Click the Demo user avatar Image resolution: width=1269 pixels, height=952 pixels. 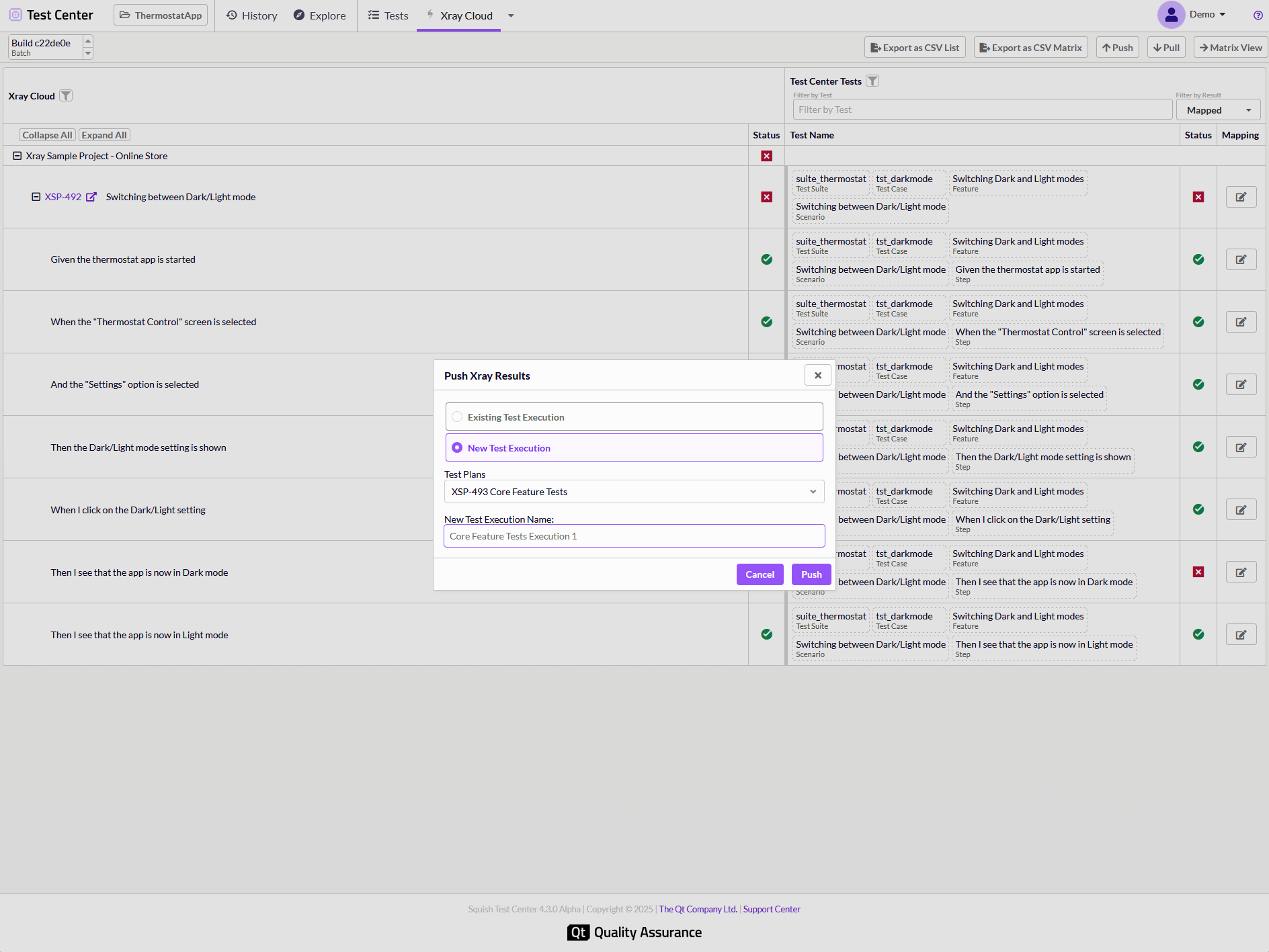pyautogui.click(x=1171, y=14)
